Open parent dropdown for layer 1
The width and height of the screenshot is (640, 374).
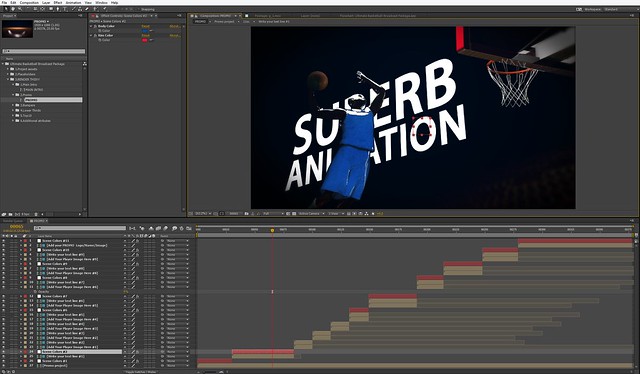178,241
